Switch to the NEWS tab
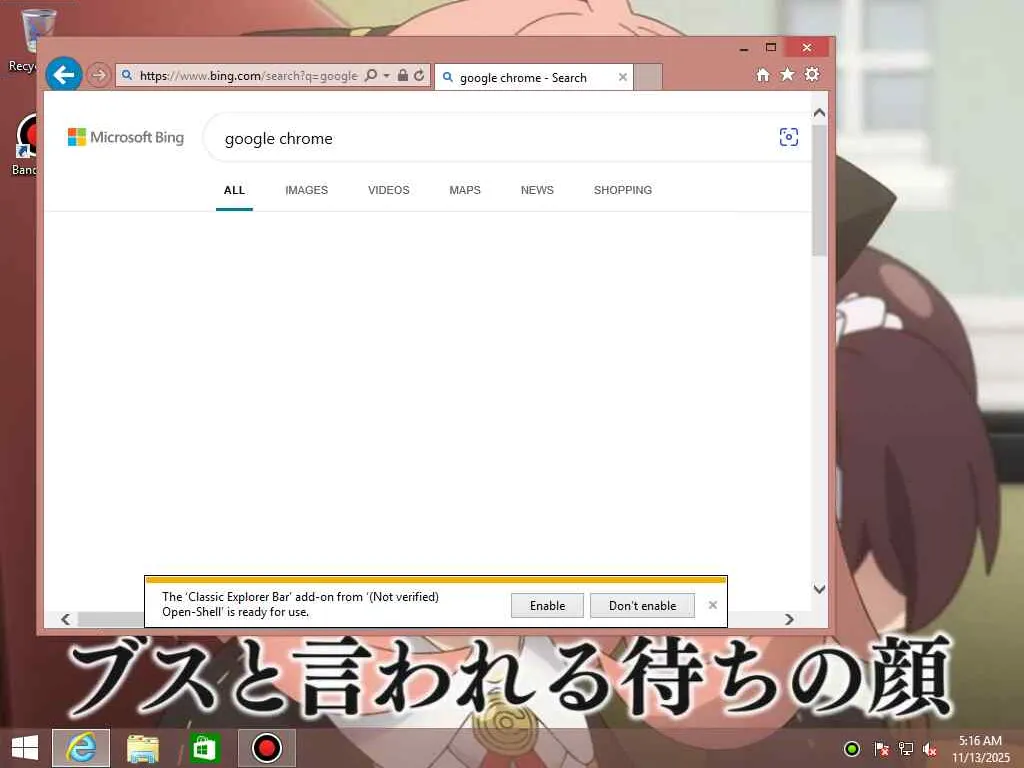Viewport: 1024px width, 768px height. (x=537, y=190)
